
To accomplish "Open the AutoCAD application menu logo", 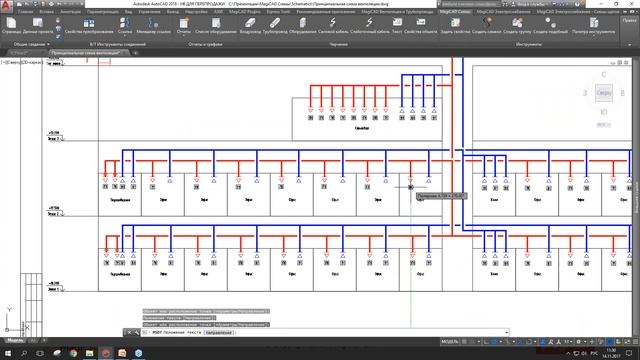I will pyautogui.click(x=6, y=6).
